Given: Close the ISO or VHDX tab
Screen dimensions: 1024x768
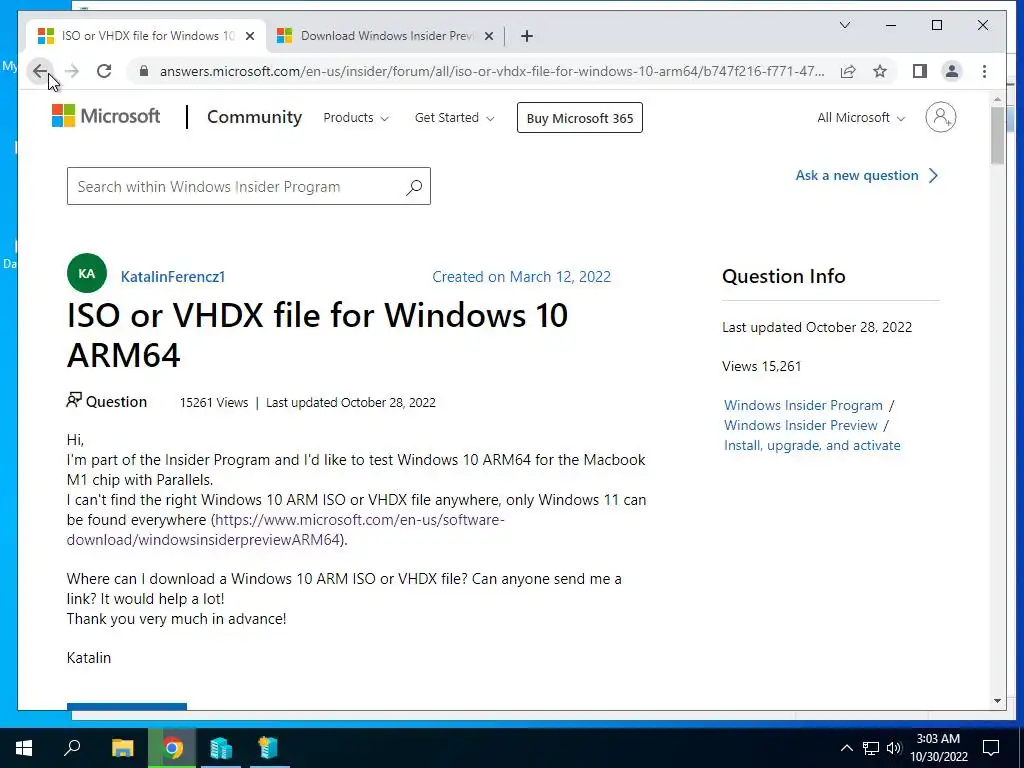Looking at the screenshot, I should tap(249, 36).
